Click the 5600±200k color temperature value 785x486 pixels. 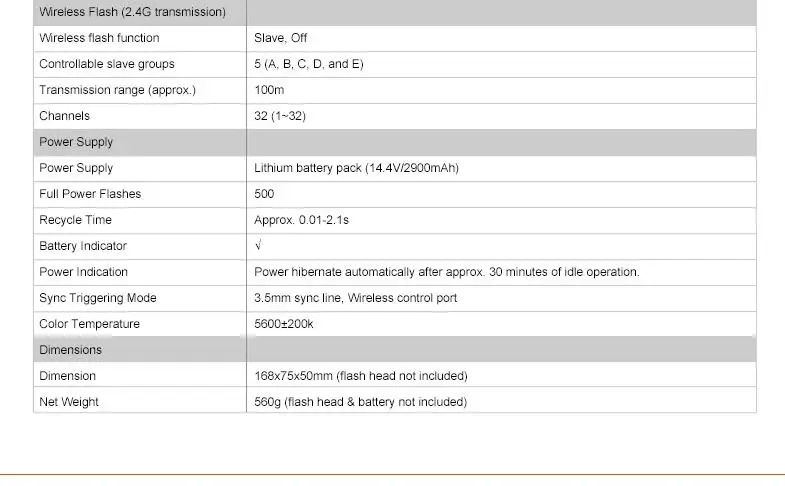point(283,324)
